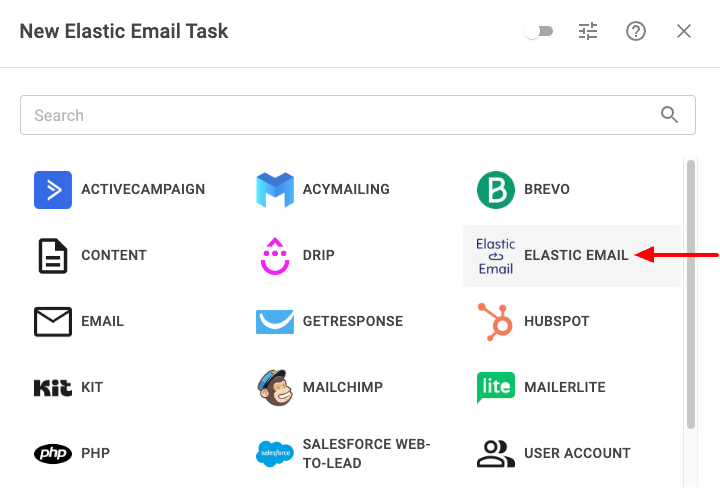Open the settings sliders icon
Image resolution: width=720 pixels, height=499 pixels.
pyautogui.click(x=588, y=31)
